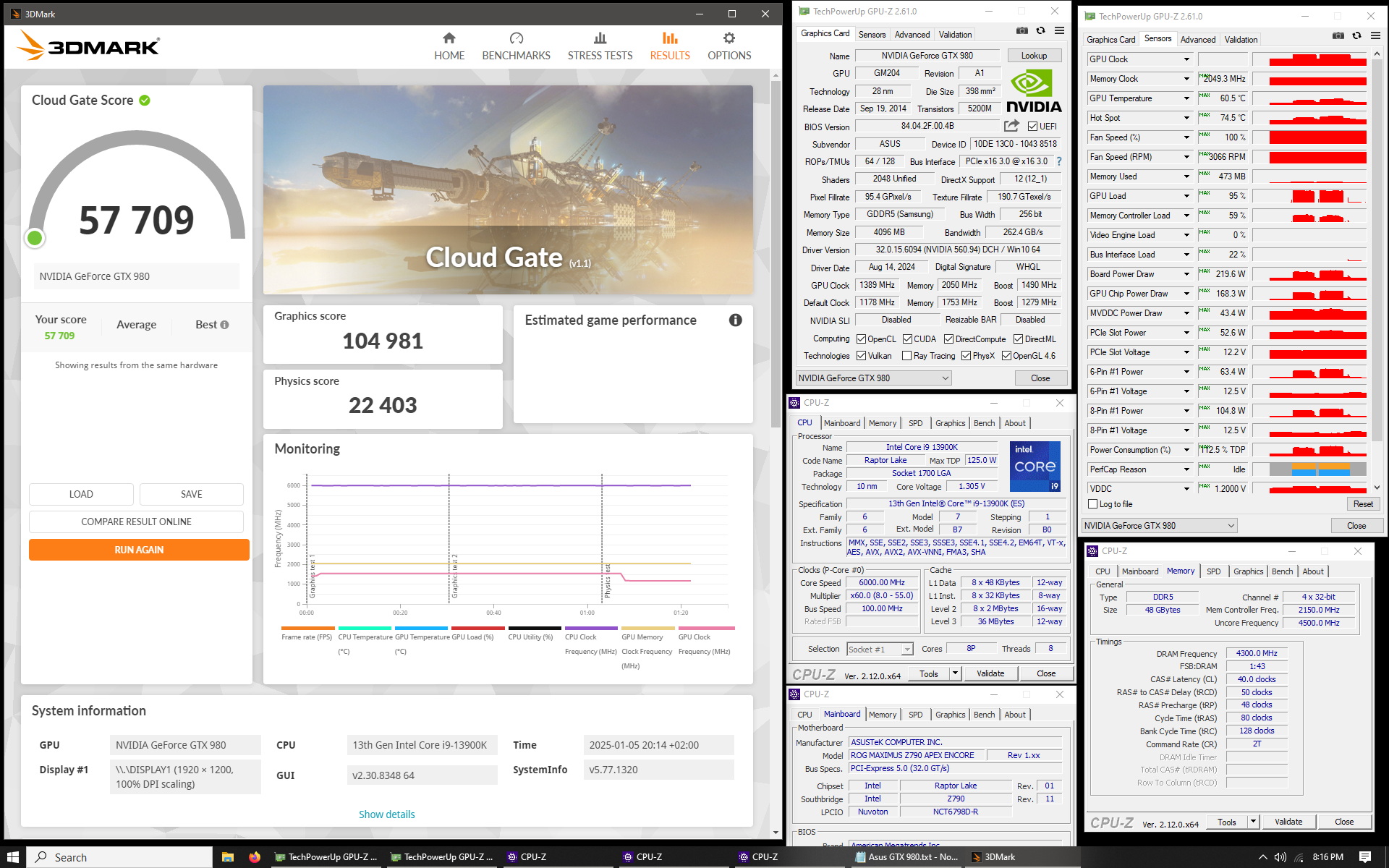Open Firefox from the taskbar
Viewport: 1389px width, 868px height.
tap(255, 857)
